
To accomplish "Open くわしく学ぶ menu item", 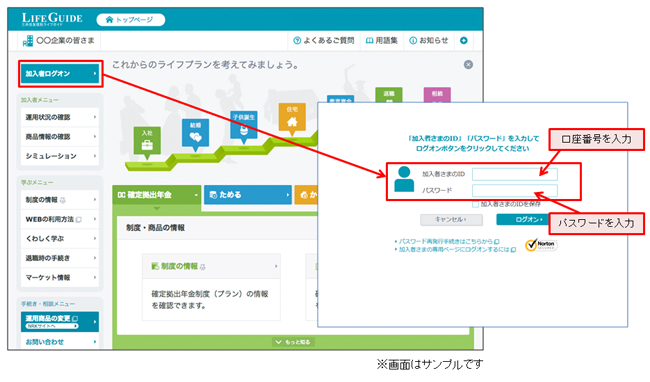I will [60, 239].
